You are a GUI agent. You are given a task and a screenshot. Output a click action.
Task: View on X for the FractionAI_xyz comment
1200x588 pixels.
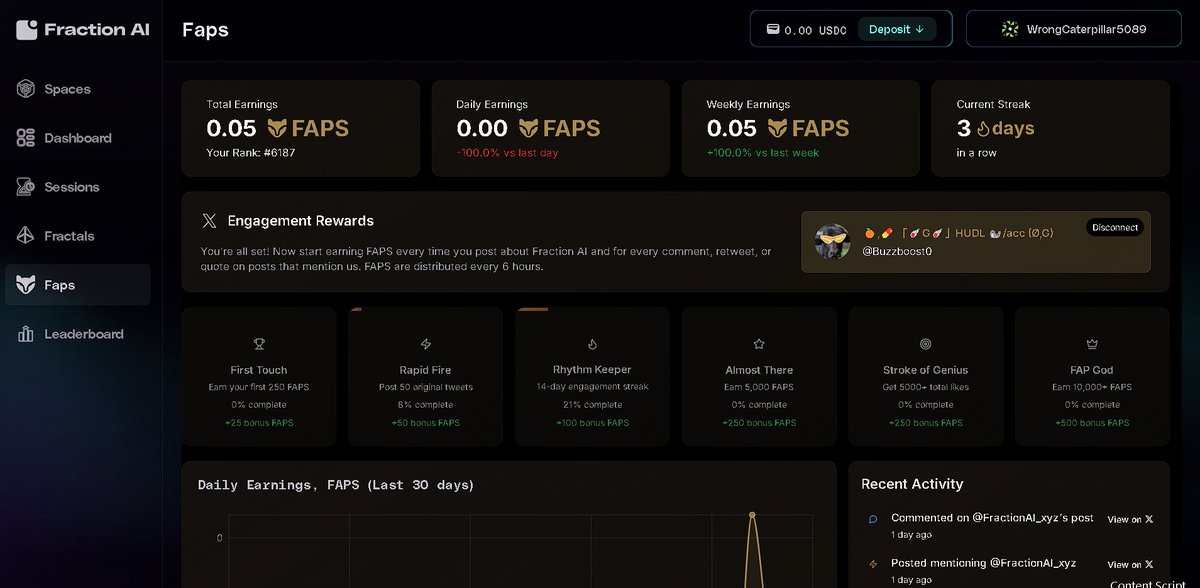[1130, 519]
